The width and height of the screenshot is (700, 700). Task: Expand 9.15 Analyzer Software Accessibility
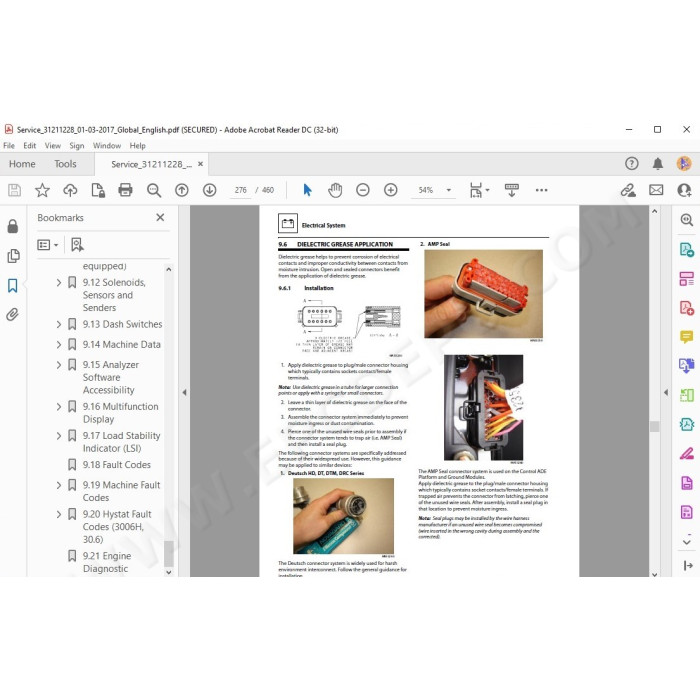pyautogui.click(x=59, y=365)
